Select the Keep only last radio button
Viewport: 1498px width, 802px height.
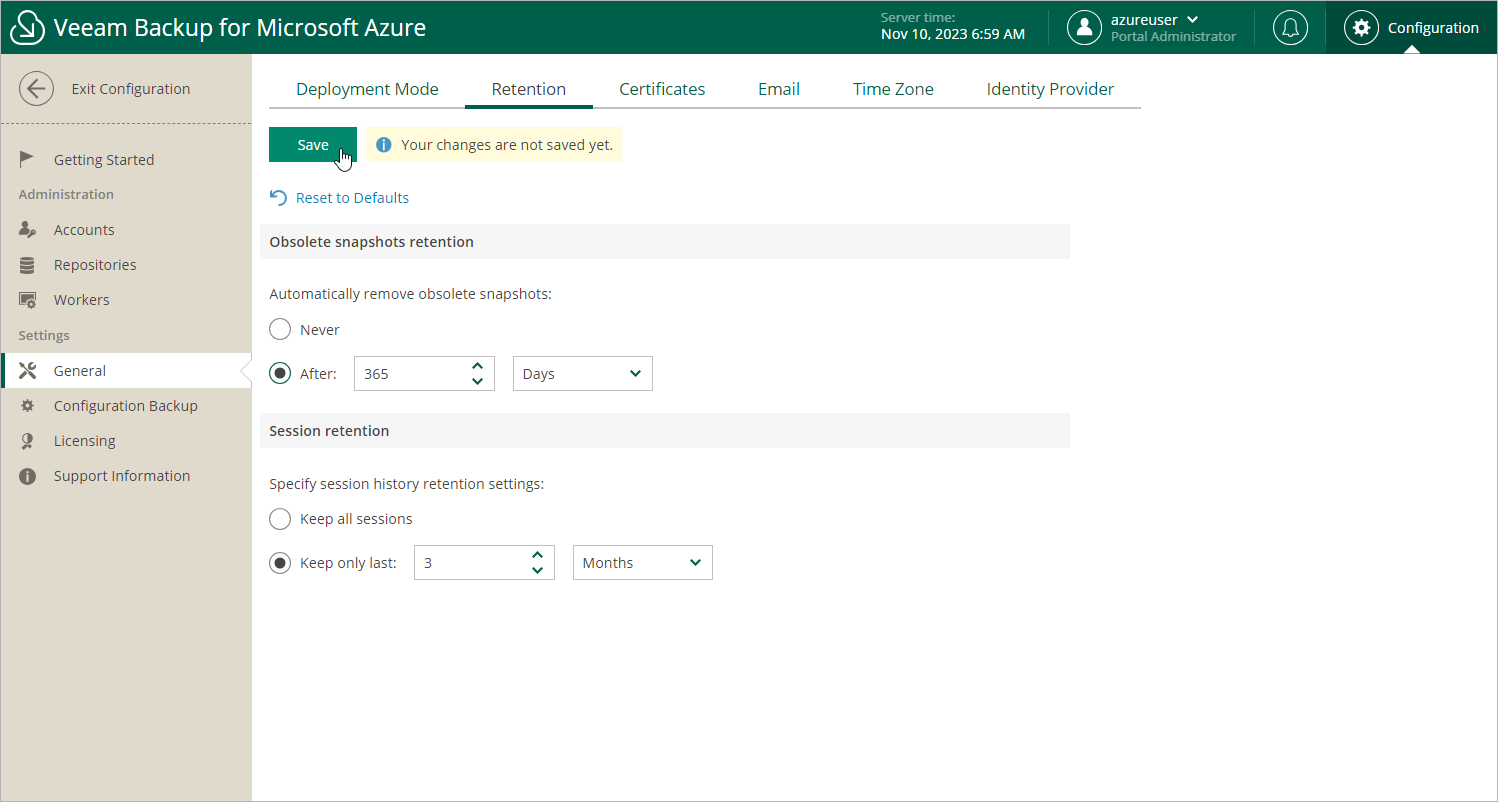(x=281, y=563)
